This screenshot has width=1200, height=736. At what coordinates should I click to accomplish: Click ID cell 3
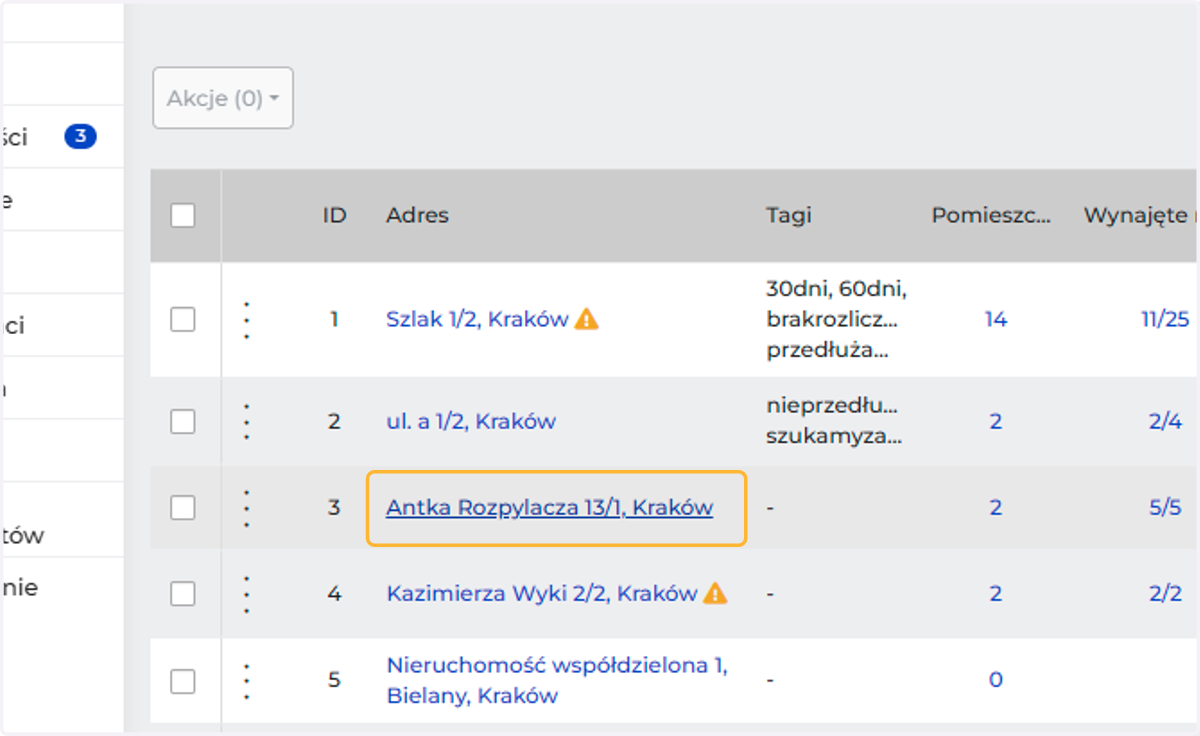tap(334, 507)
